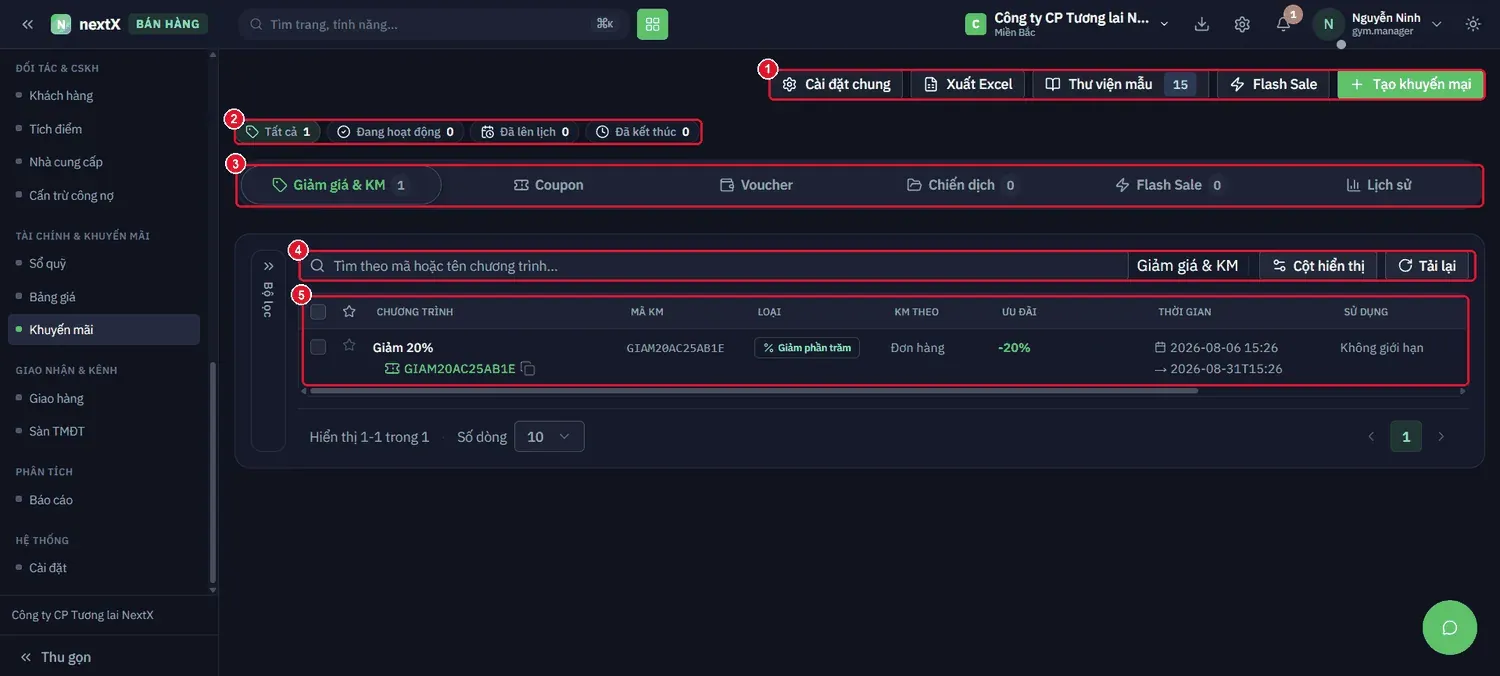Image resolution: width=1500 pixels, height=676 pixels.
Task: Star the Giảm 20% promotion row
Action: (349, 345)
